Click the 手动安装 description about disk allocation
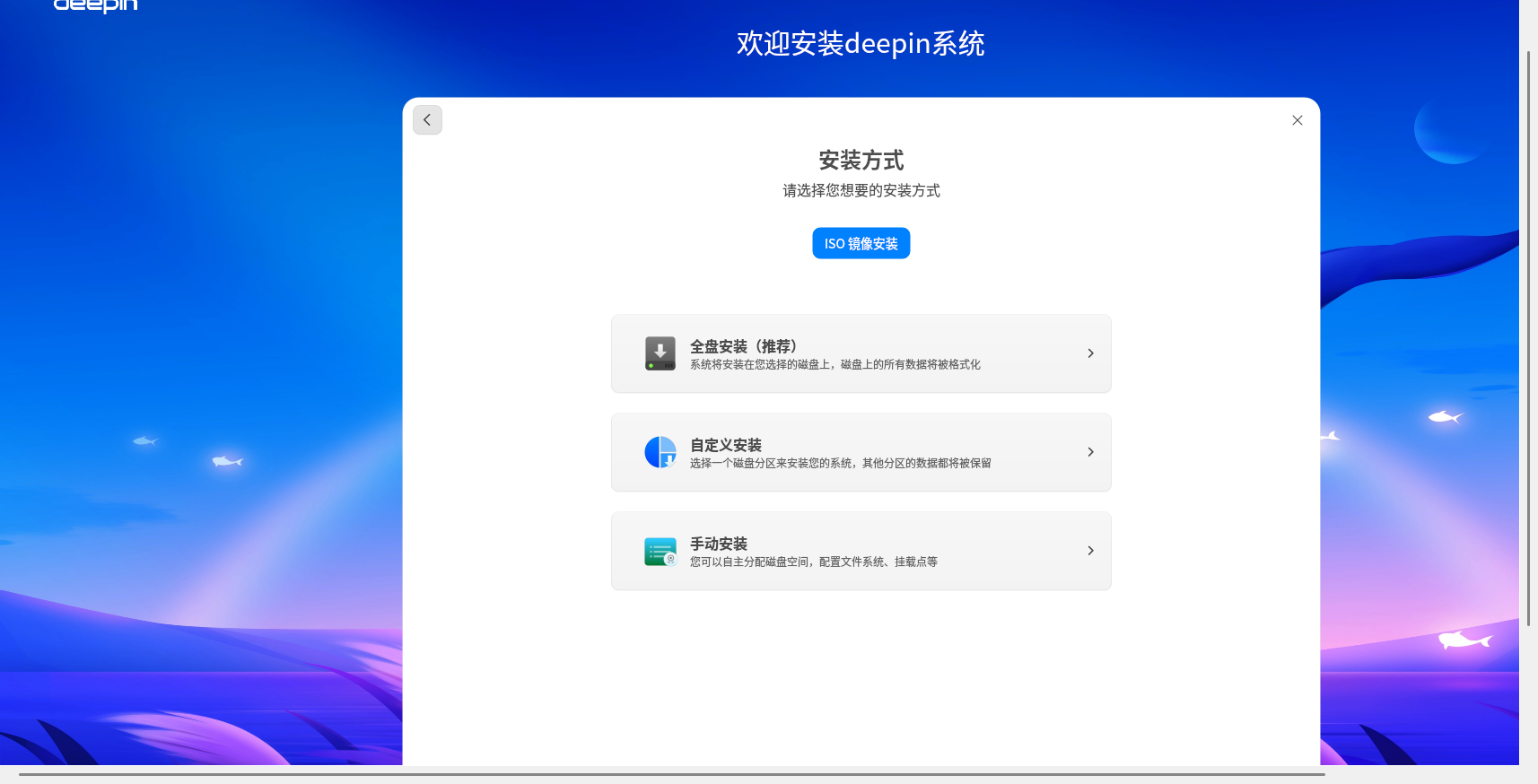This screenshot has height=784, width=1538. pos(813,562)
